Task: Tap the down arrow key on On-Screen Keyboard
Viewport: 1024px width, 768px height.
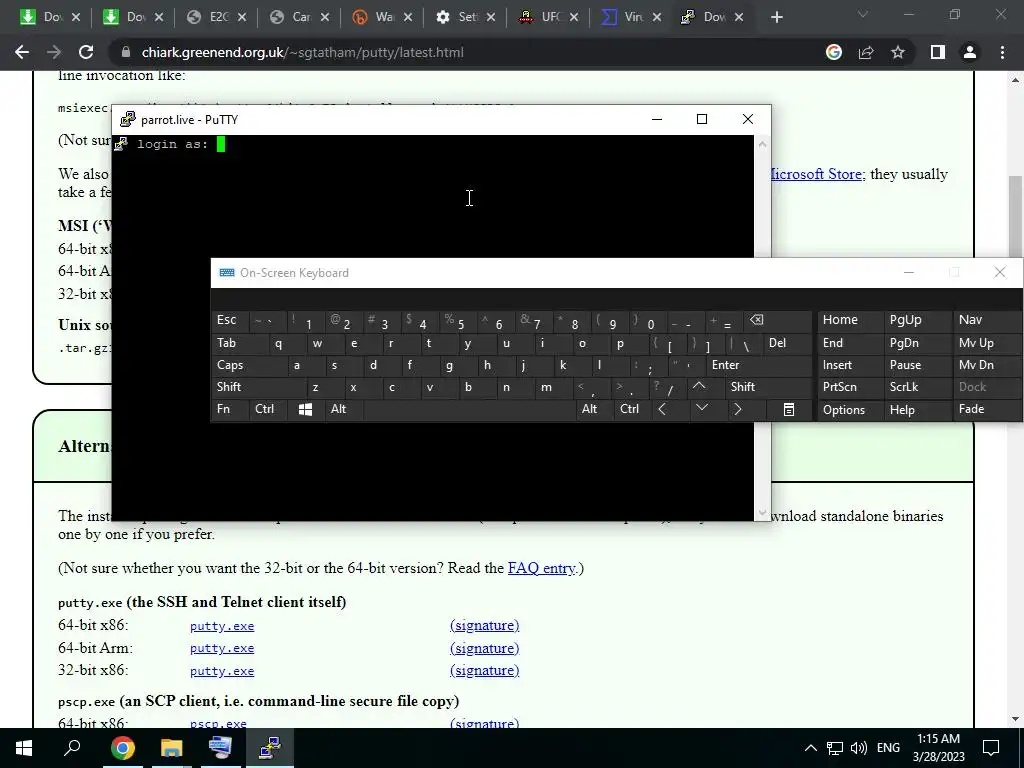Action: tap(702, 409)
